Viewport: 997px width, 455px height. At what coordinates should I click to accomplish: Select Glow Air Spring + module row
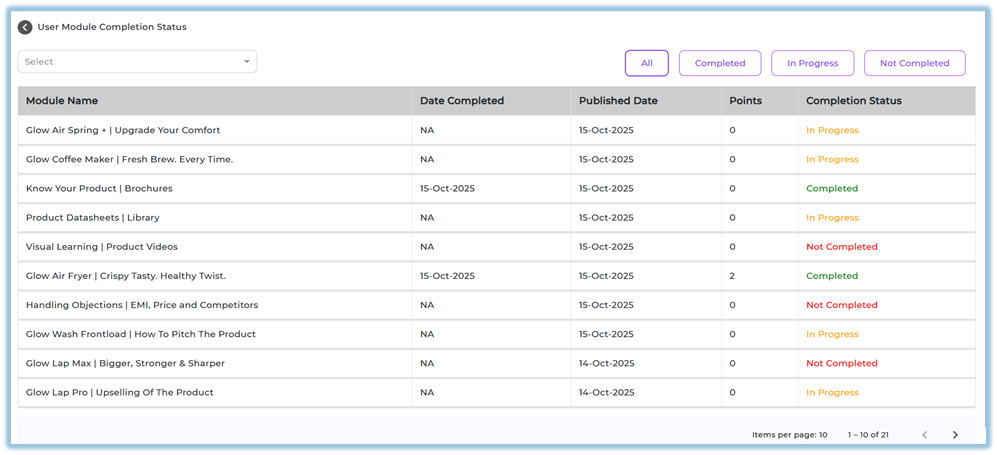[x=123, y=130]
